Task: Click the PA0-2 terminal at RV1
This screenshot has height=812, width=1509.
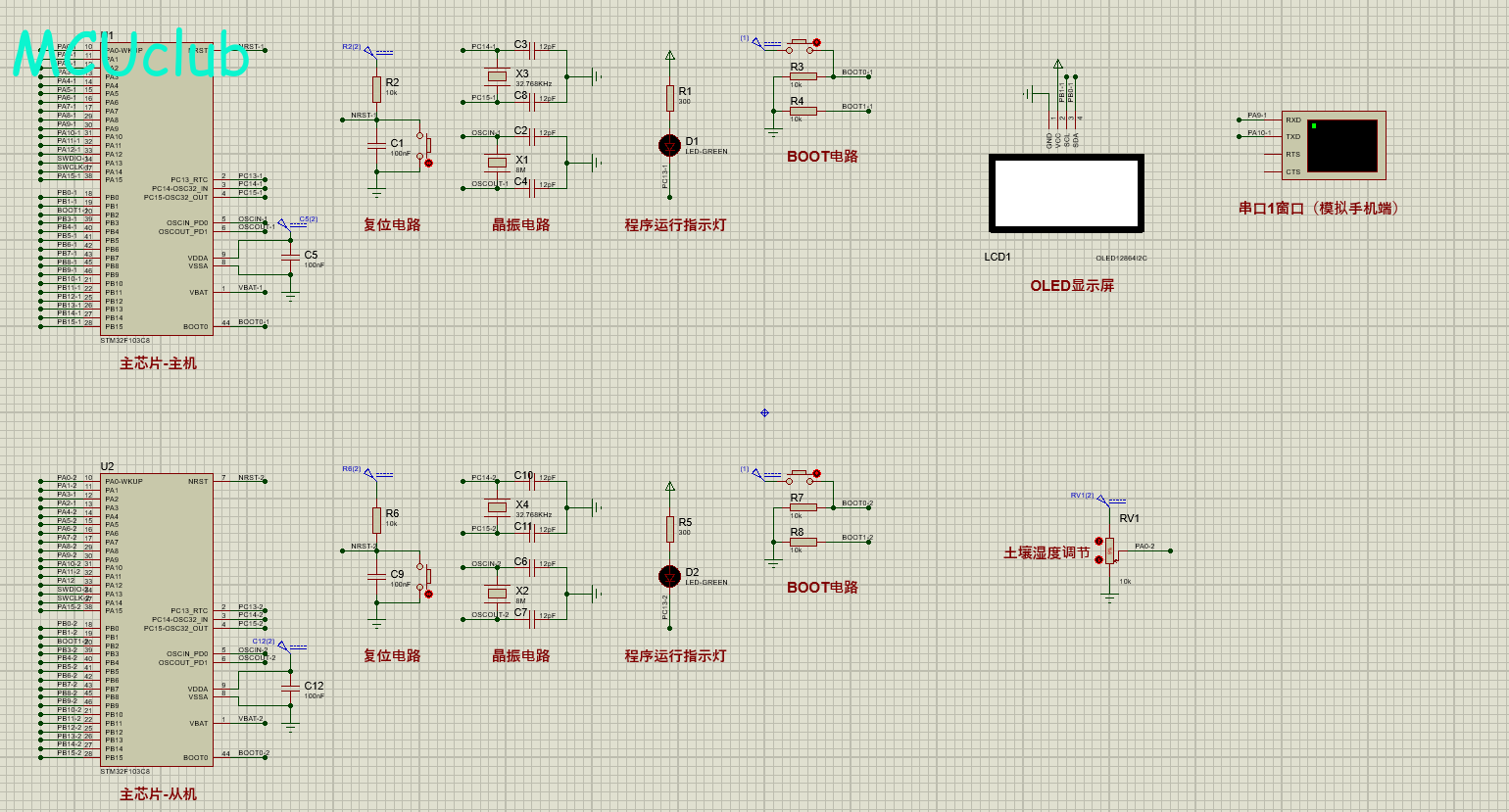Action: click(x=1170, y=550)
